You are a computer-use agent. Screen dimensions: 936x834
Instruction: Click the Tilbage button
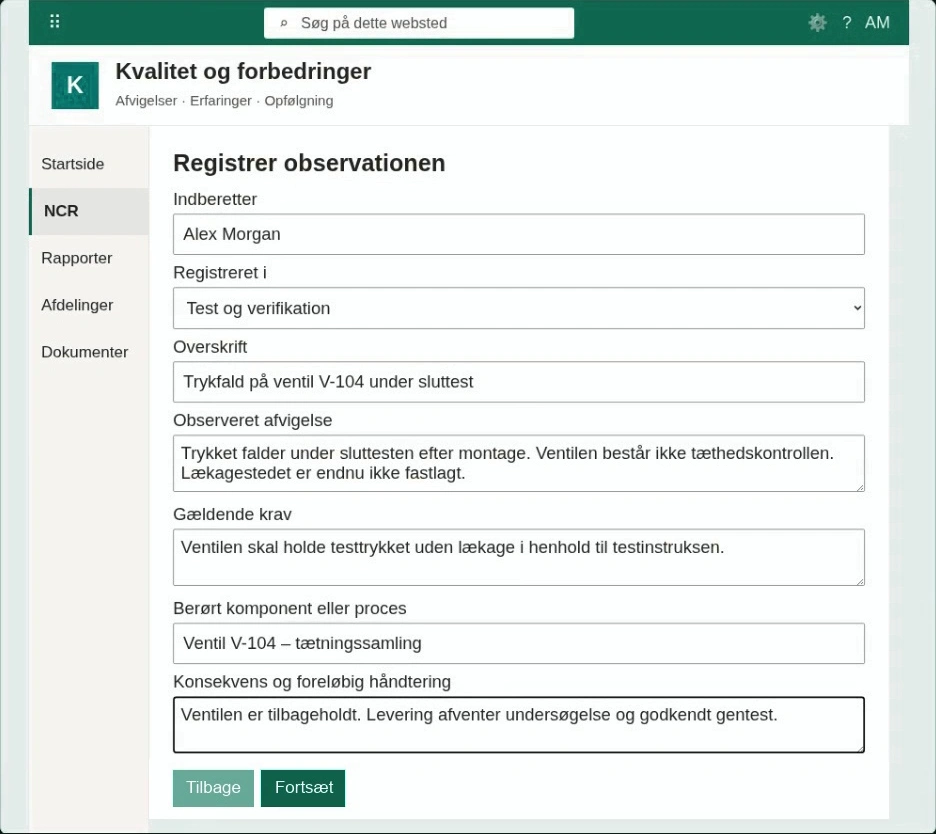213,788
